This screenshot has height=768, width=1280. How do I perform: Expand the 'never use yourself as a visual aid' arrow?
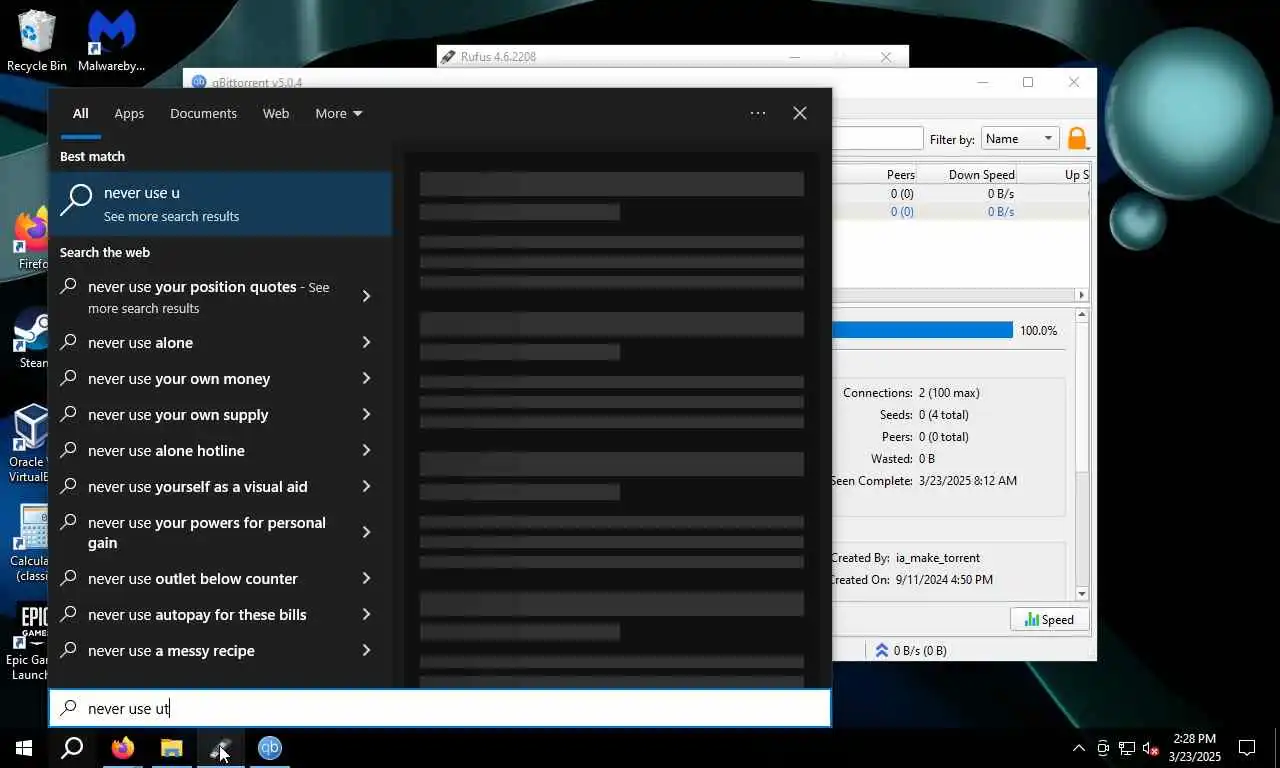(x=366, y=486)
